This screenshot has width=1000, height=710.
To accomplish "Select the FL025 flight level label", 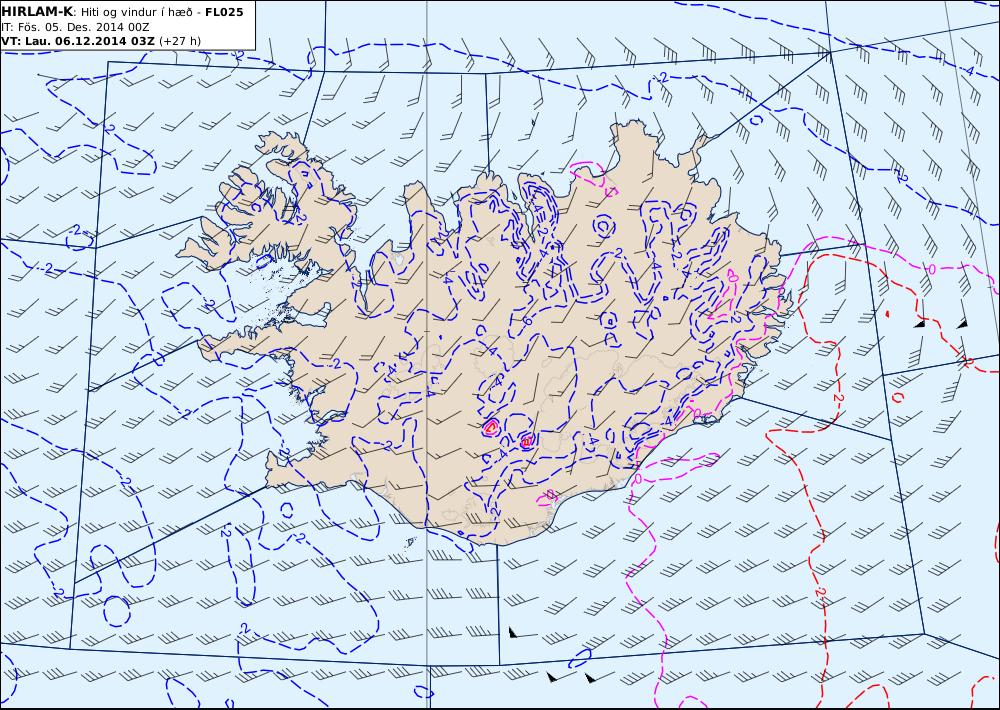I will (224, 12).
